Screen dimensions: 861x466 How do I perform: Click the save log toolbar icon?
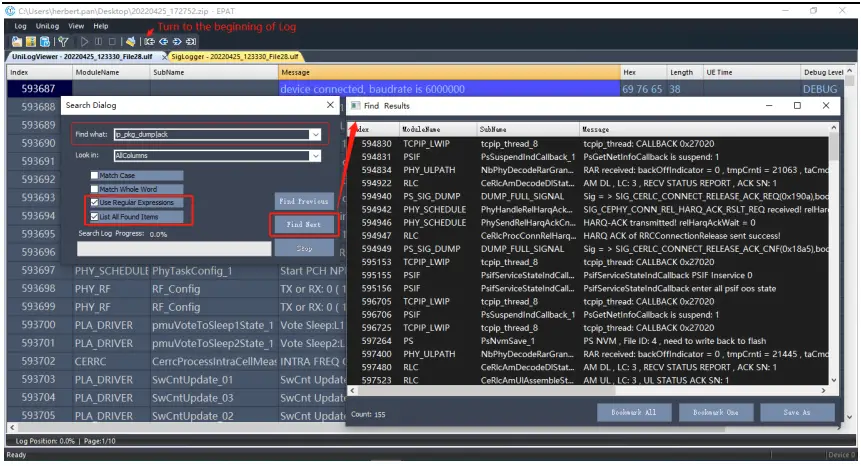(x=45, y=42)
